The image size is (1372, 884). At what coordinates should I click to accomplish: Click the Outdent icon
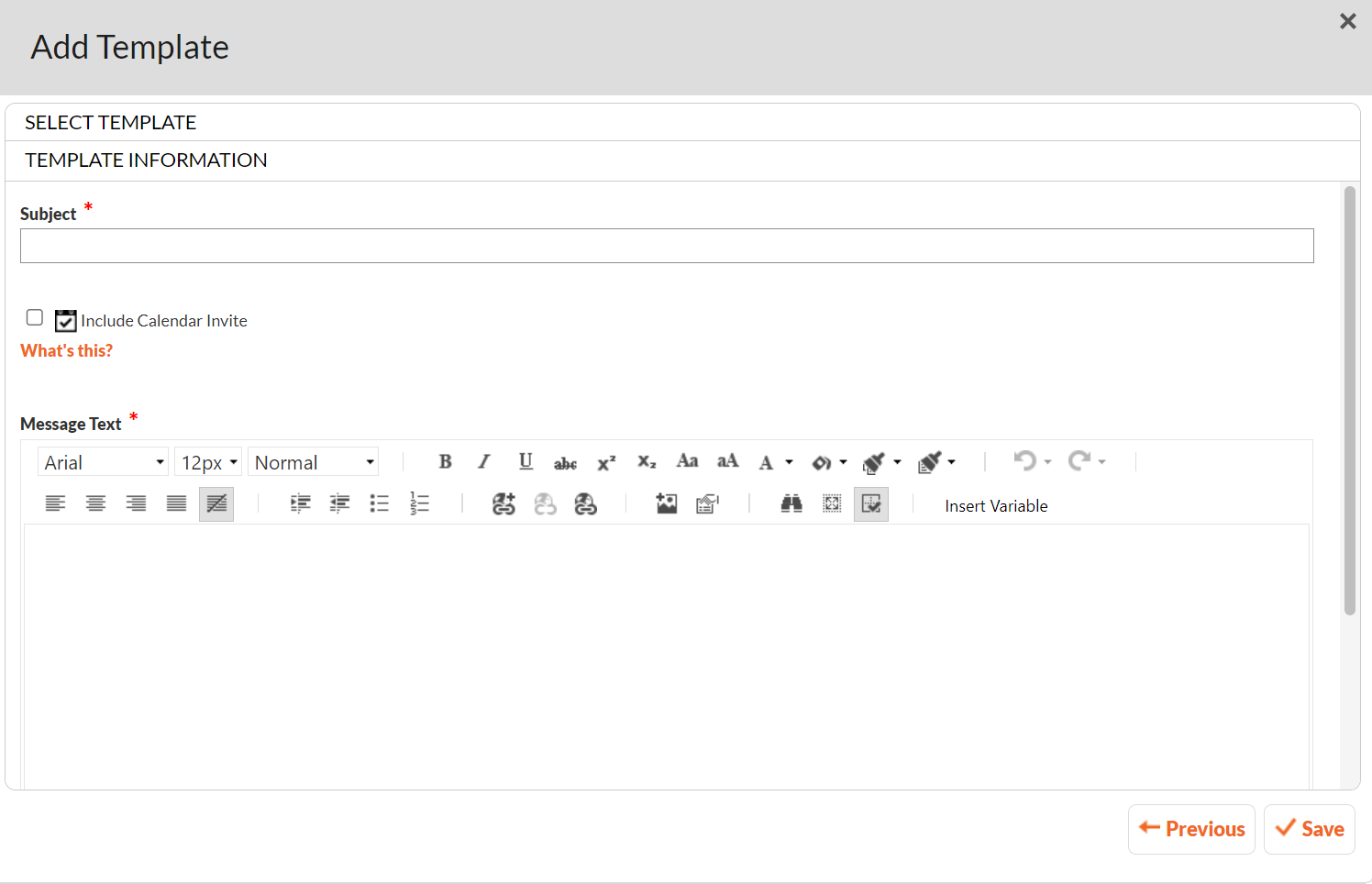tap(339, 503)
